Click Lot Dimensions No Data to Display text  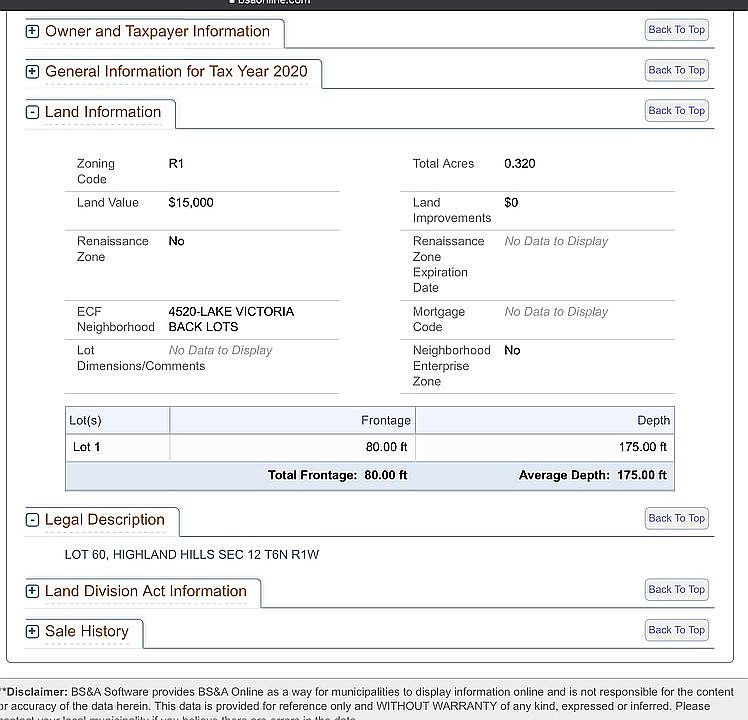pyautogui.click(x=220, y=351)
